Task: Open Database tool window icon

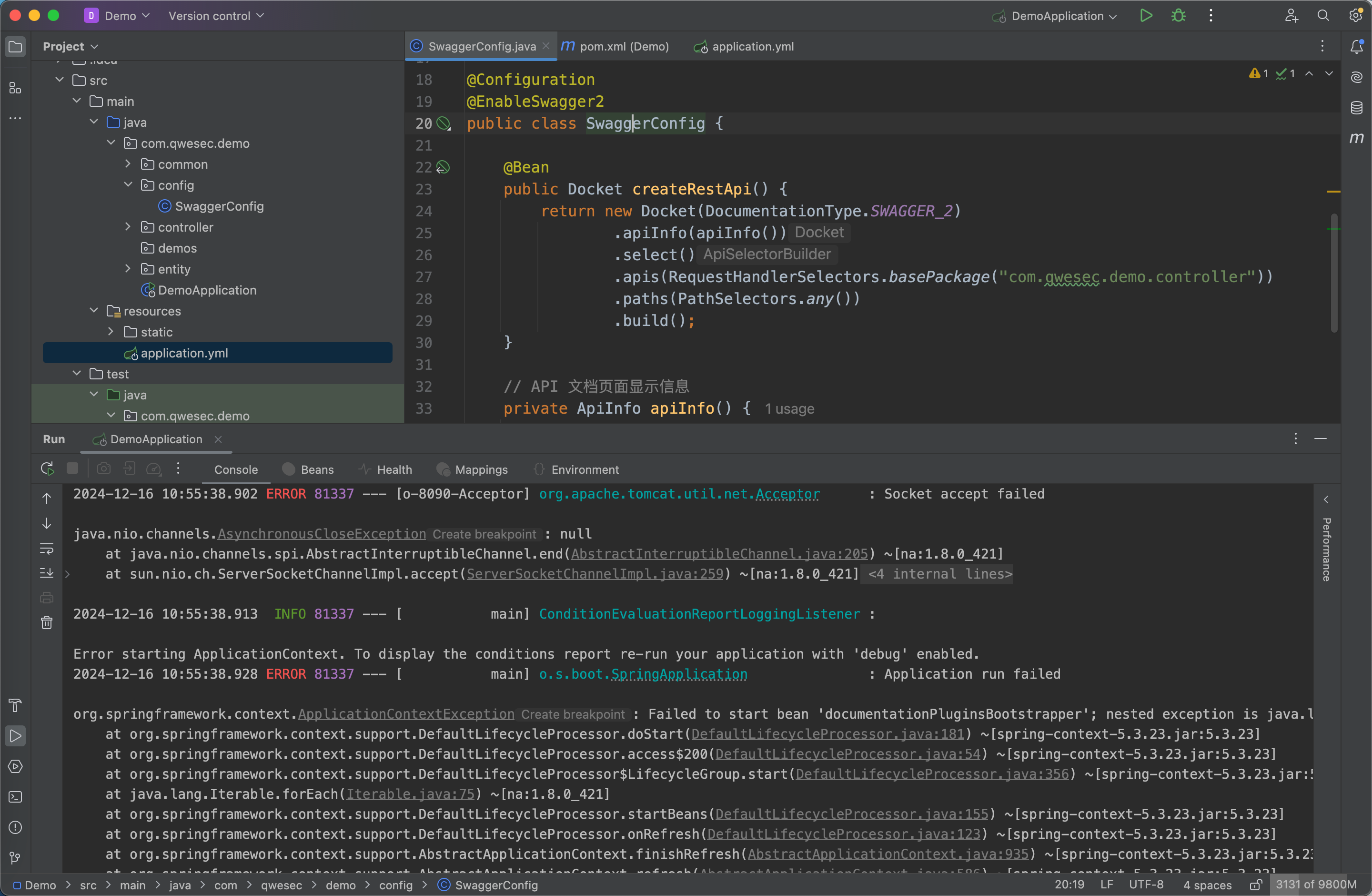Action: (1357, 108)
